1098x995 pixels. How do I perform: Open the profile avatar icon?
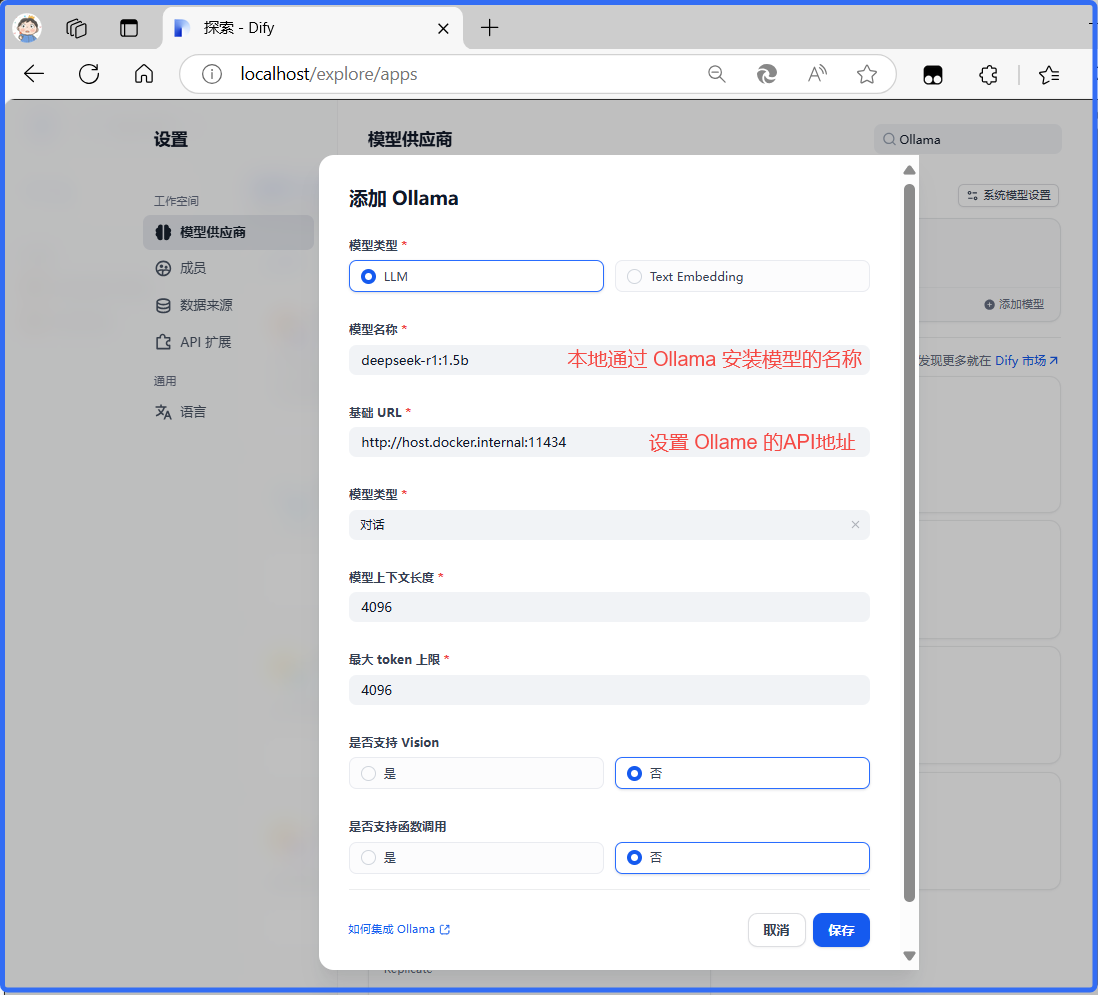(x=27, y=28)
